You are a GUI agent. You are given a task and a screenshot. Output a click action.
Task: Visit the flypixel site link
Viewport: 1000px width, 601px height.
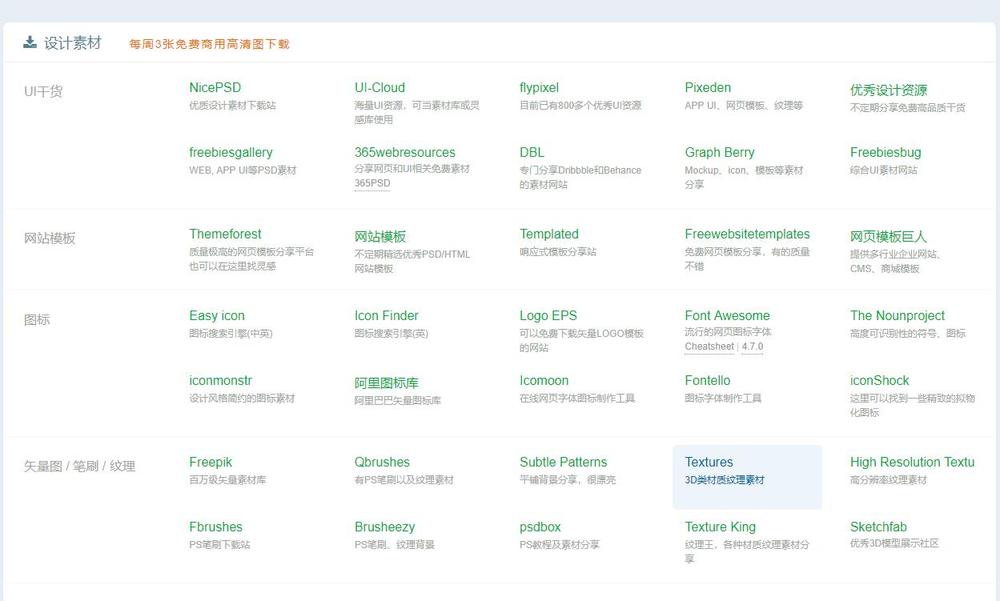[539, 87]
